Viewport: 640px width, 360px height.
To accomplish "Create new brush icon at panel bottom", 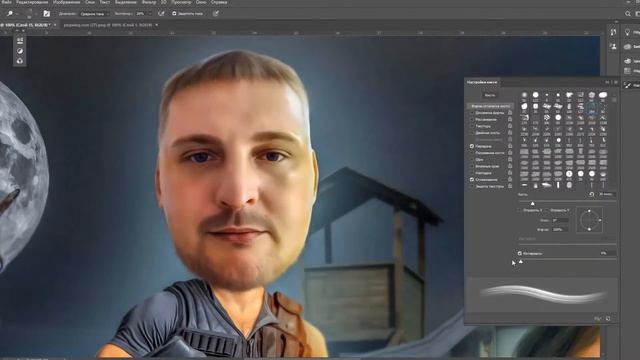I will click(608, 318).
